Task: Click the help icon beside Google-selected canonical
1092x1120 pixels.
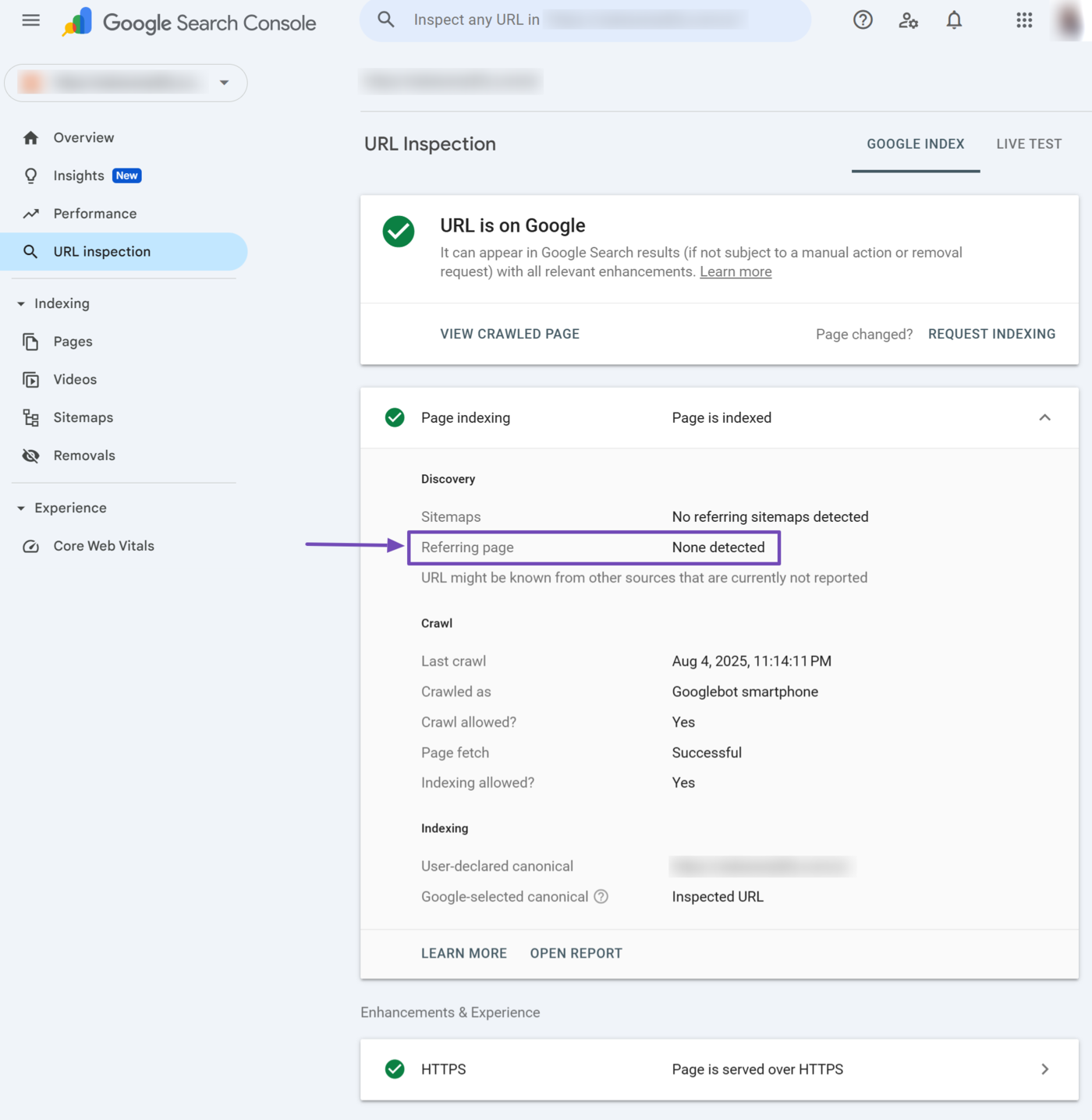Action: click(601, 897)
